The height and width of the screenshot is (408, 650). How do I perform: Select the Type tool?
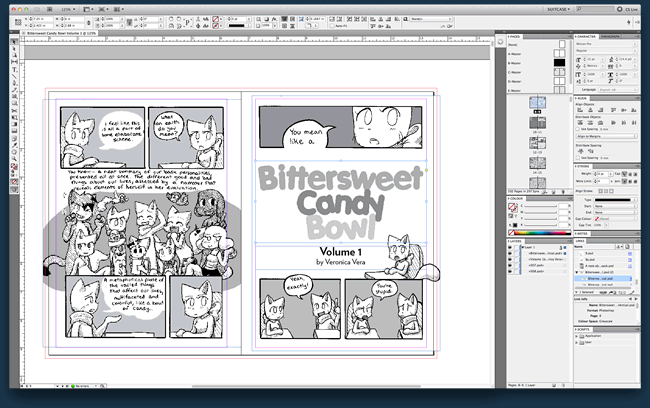tap(14, 70)
